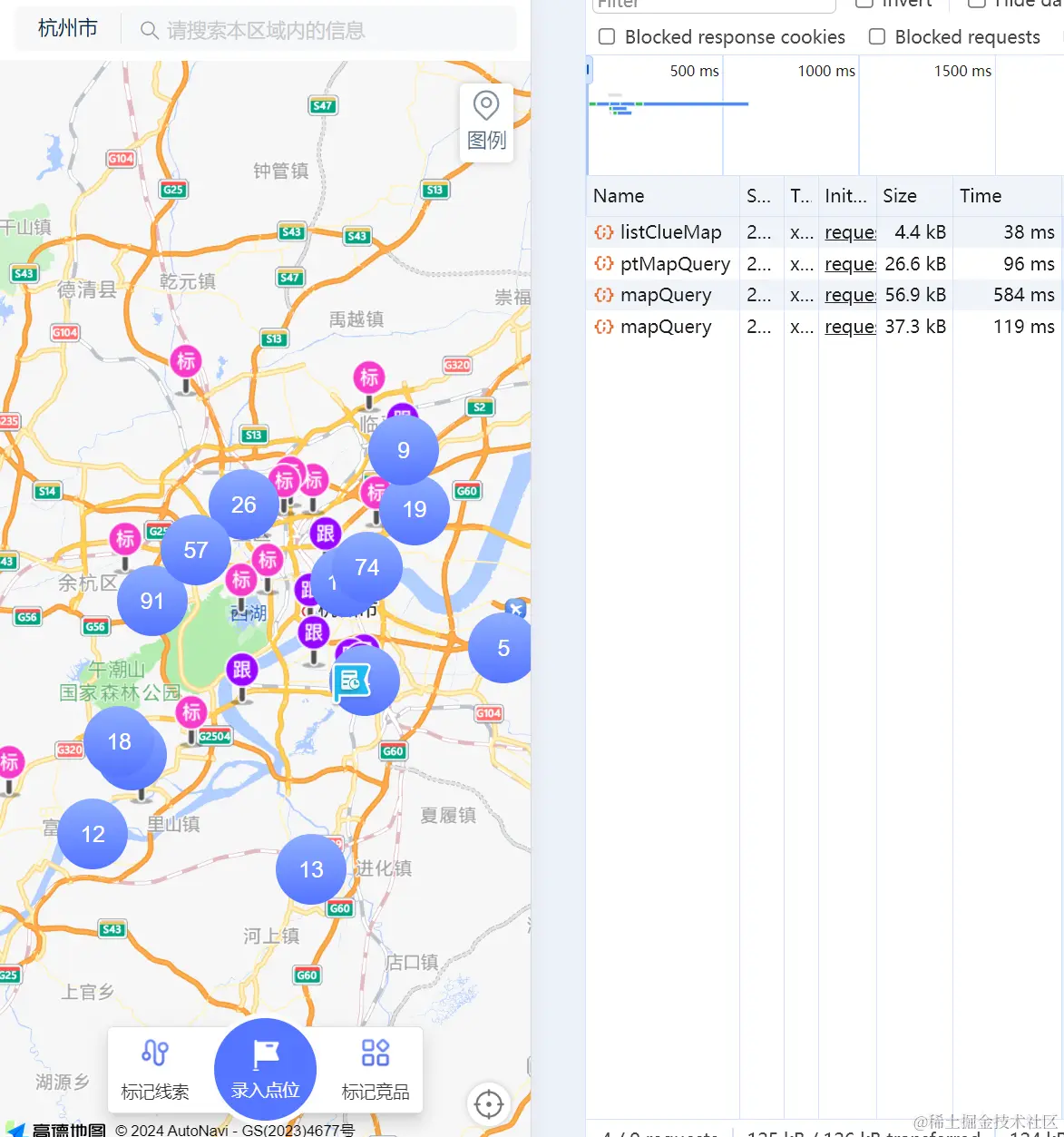Click the locate-me crosshair icon
Viewport: 1064px width, 1137px height.
point(488,1104)
